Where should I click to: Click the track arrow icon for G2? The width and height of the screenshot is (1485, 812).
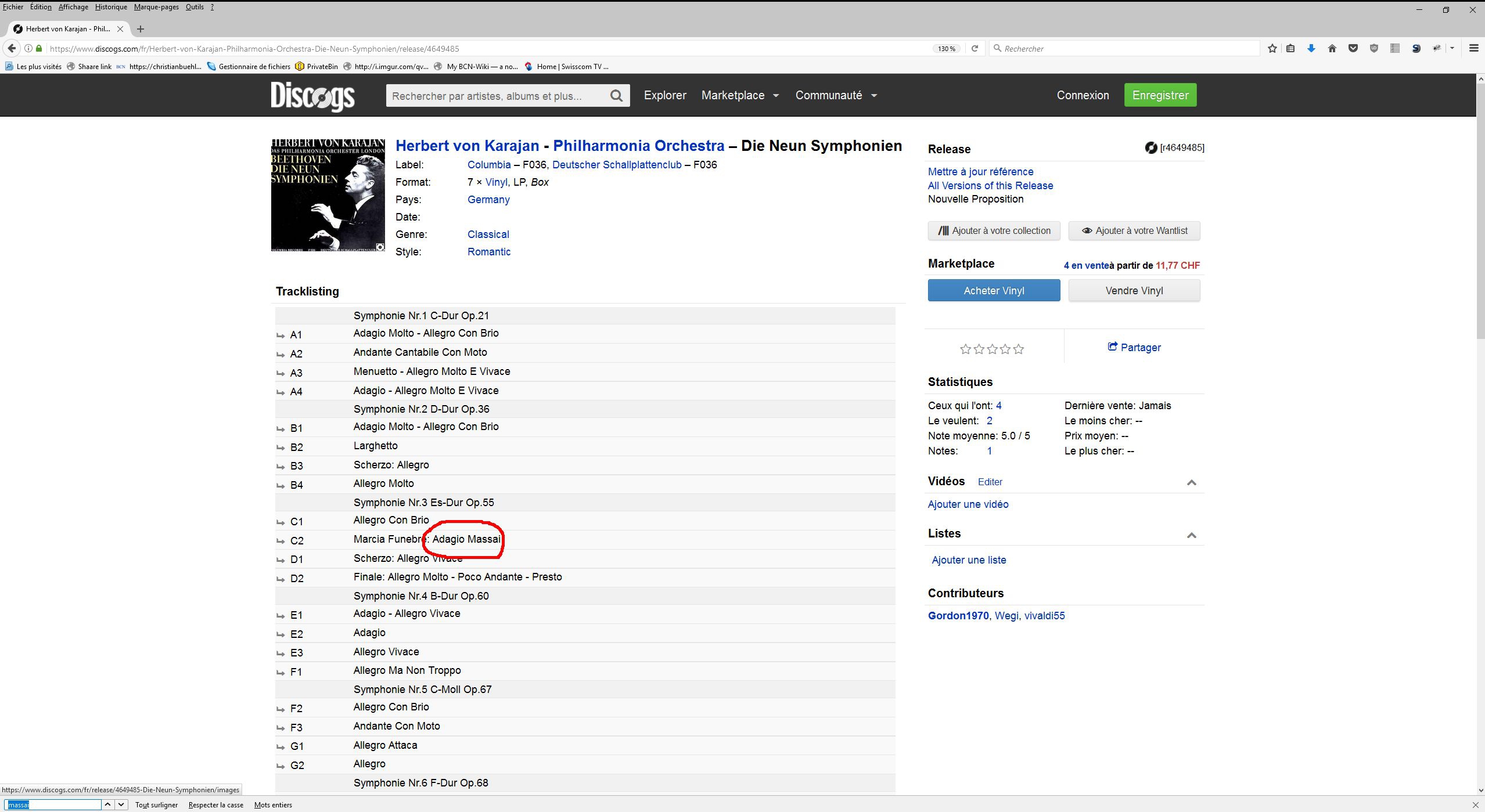[281, 766]
